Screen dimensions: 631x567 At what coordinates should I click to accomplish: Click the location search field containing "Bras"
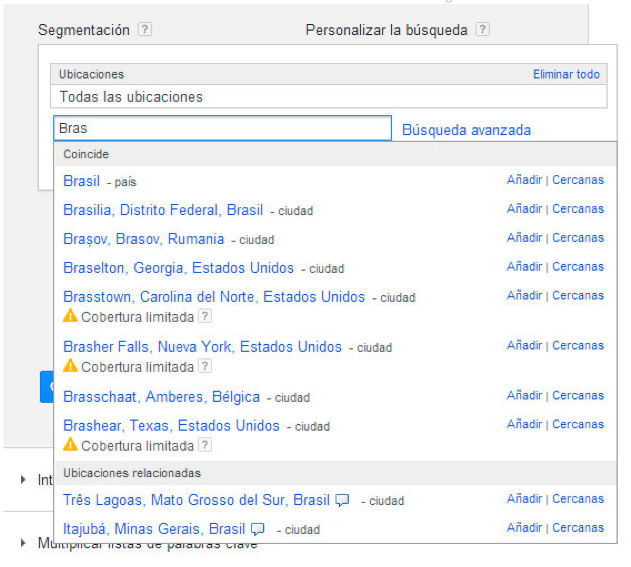tap(222, 129)
